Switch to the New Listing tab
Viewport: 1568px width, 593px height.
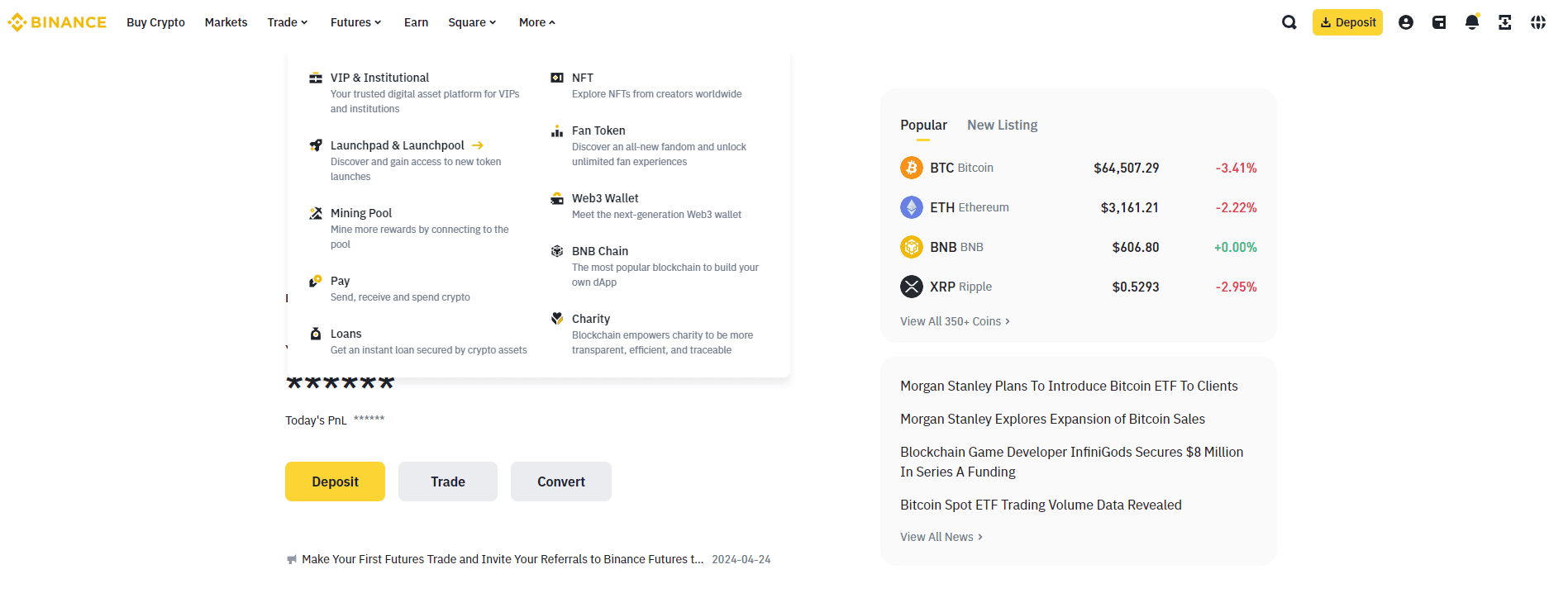tap(1002, 125)
